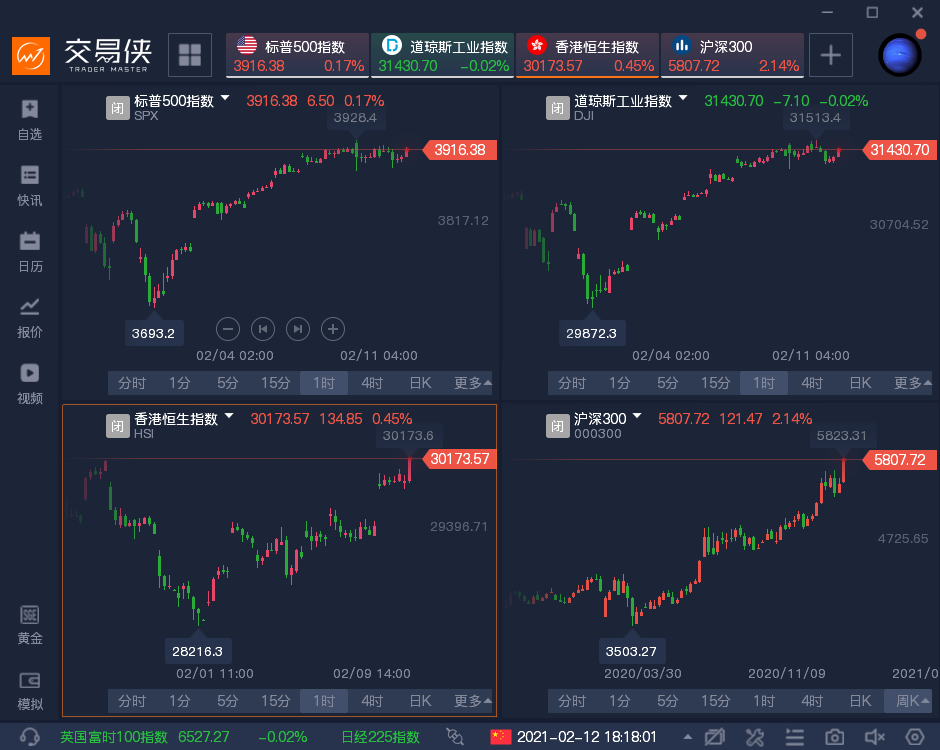Open 模拟 simulation in sidebar
This screenshot has width=940, height=750.
(x=29, y=691)
